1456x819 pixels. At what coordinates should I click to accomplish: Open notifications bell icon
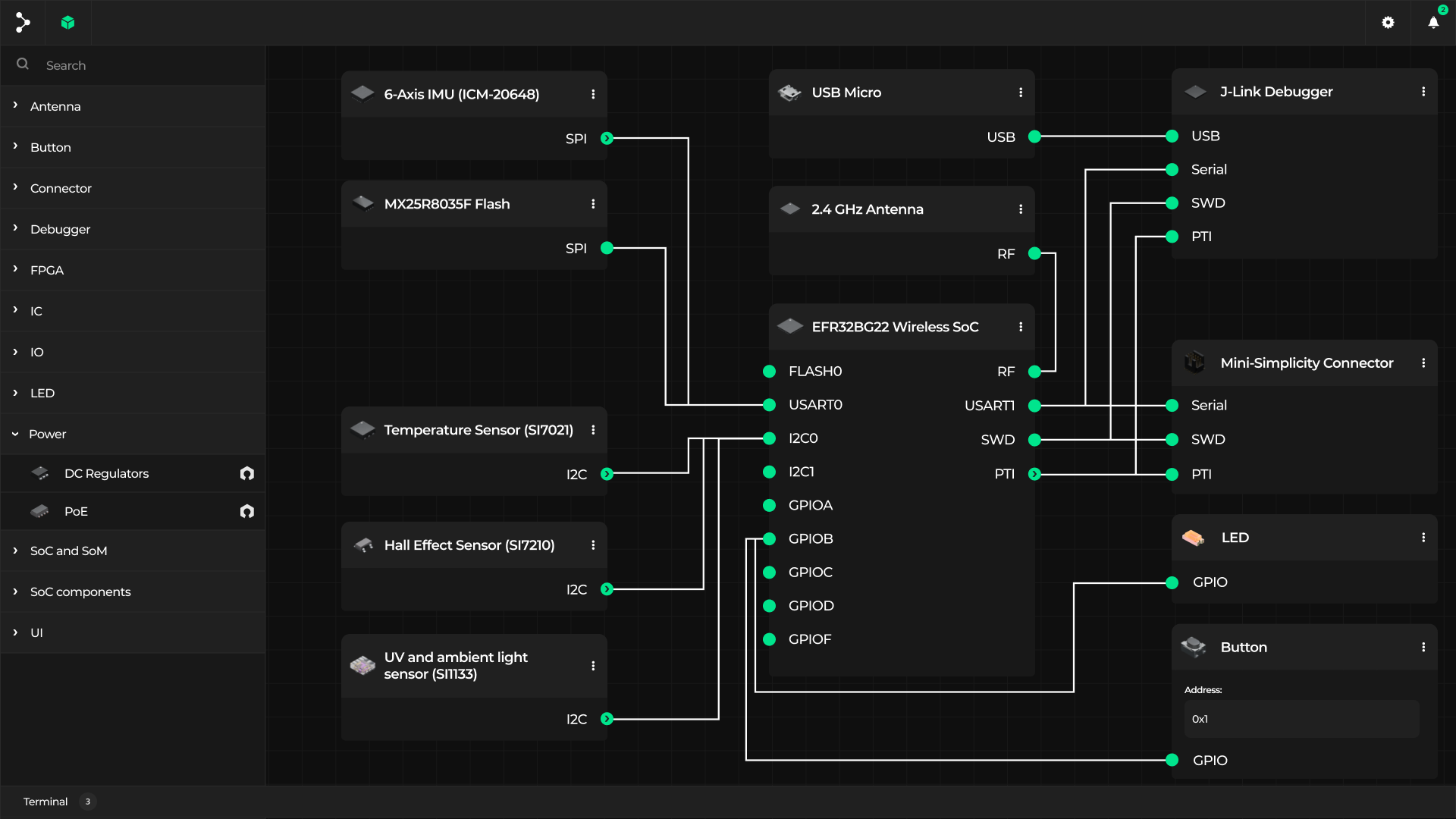[x=1433, y=23]
